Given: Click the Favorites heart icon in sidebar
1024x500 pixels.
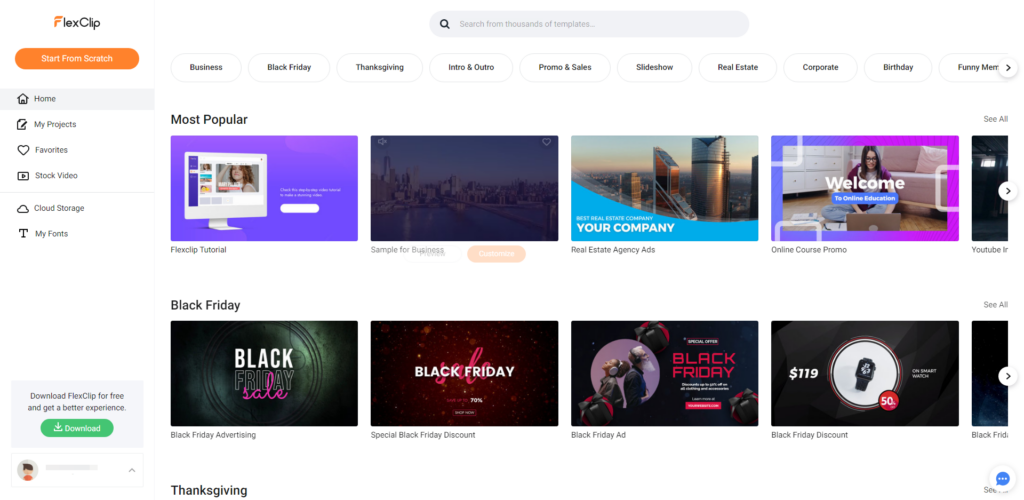Looking at the screenshot, I should coord(23,150).
